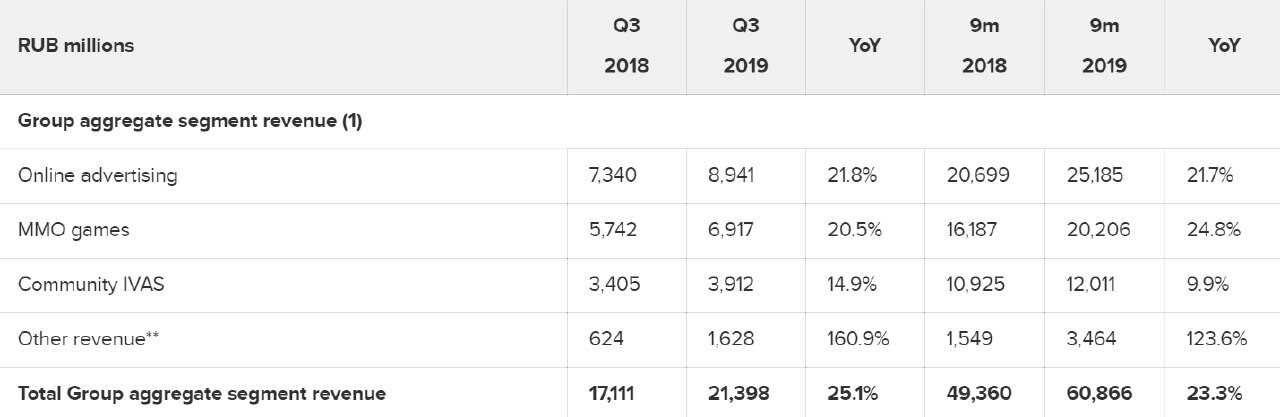Select the Q3 2018 column header
This screenshot has height=417, width=1280.
[x=627, y=46]
